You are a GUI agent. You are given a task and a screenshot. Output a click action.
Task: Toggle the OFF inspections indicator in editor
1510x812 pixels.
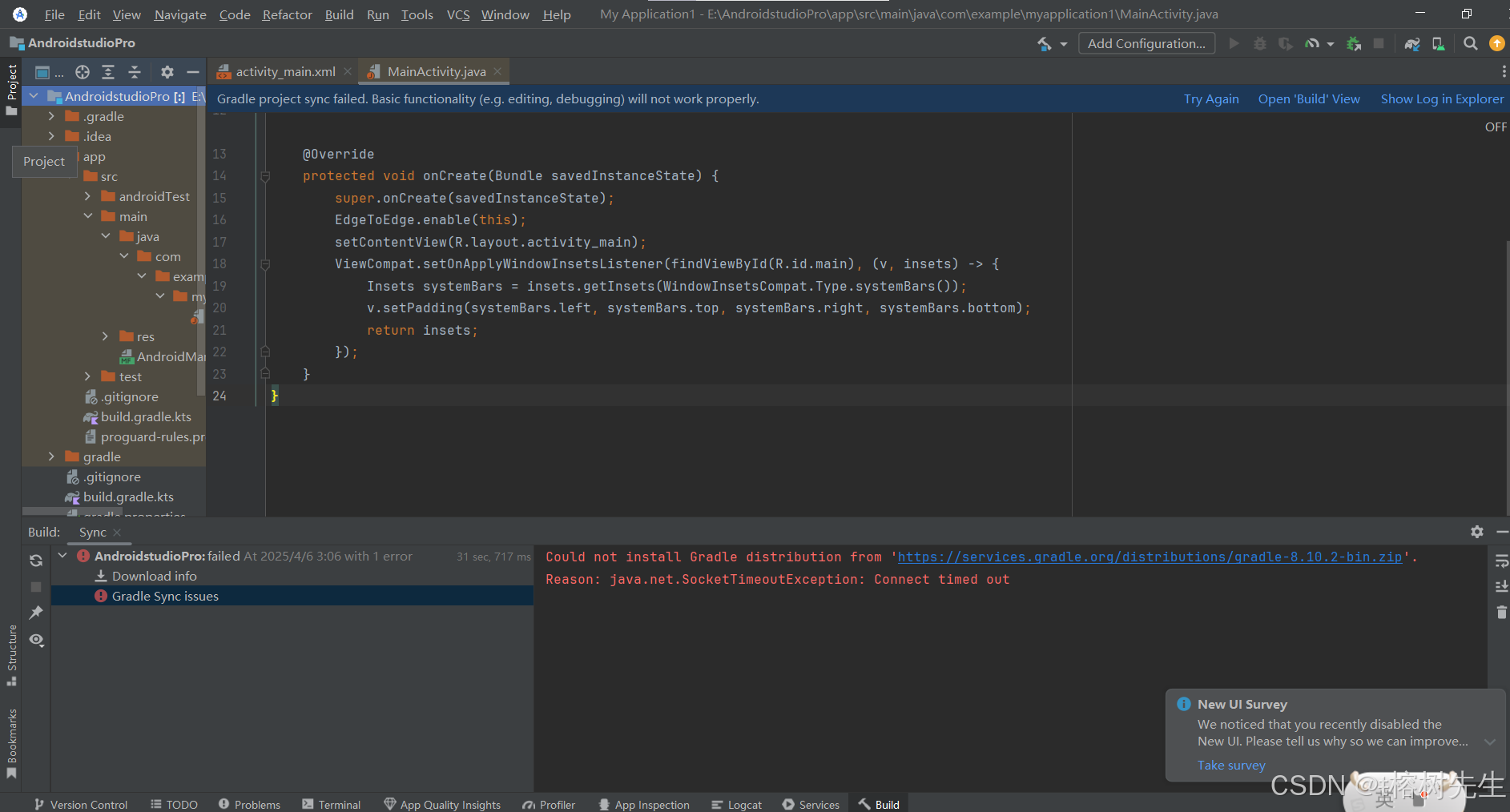click(x=1496, y=127)
